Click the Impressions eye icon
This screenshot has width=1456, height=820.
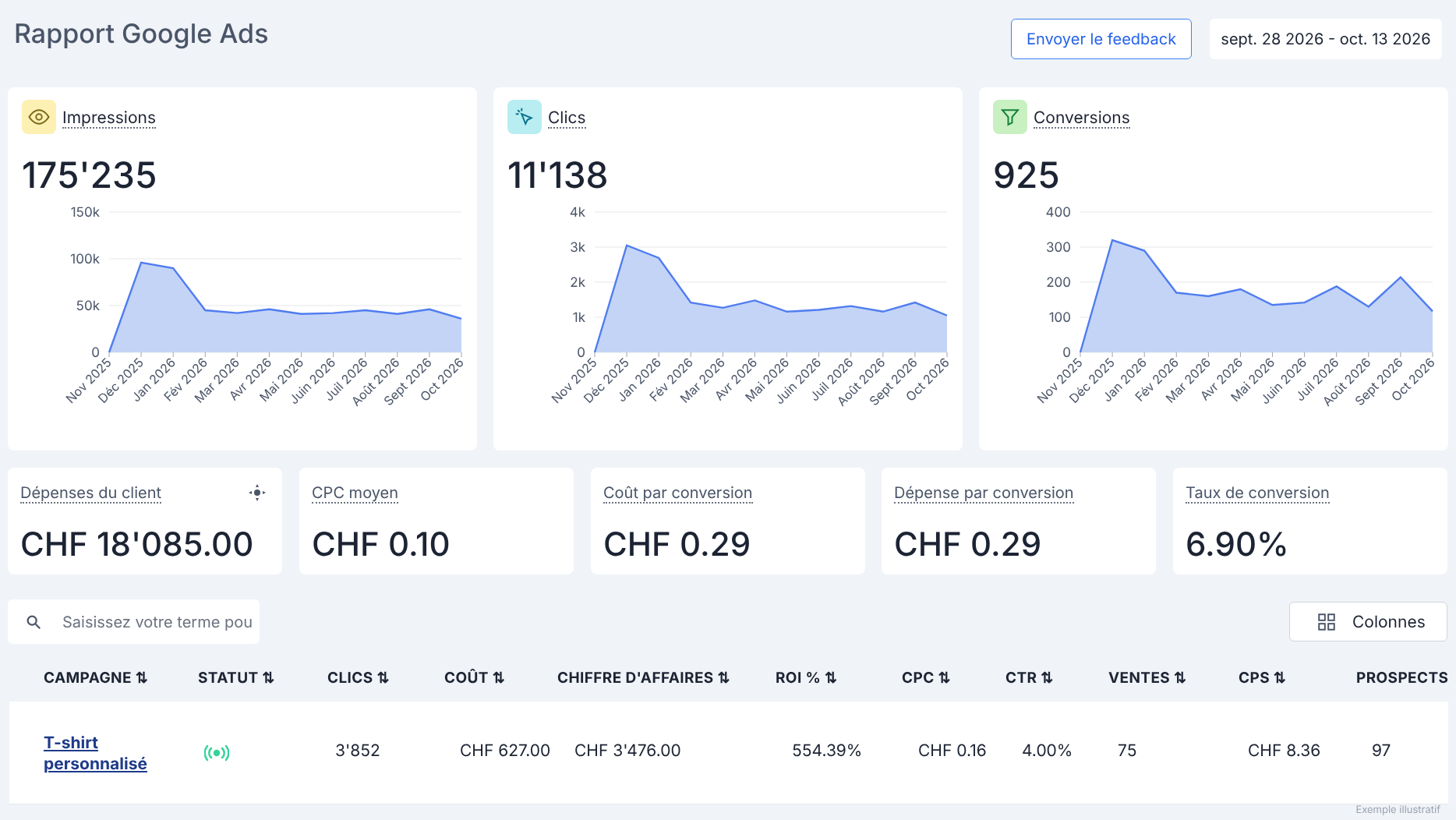[39, 117]
